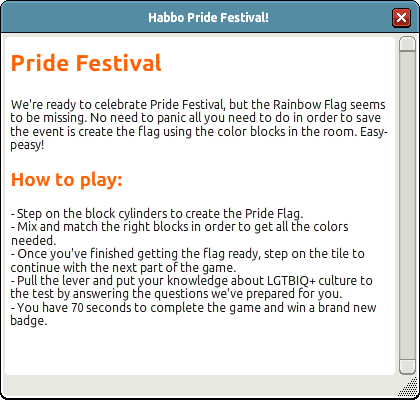Click the 'How to play:' heading
Viewport: 420px width, 400px height.
pyautogui.click(x=67, y=180)
